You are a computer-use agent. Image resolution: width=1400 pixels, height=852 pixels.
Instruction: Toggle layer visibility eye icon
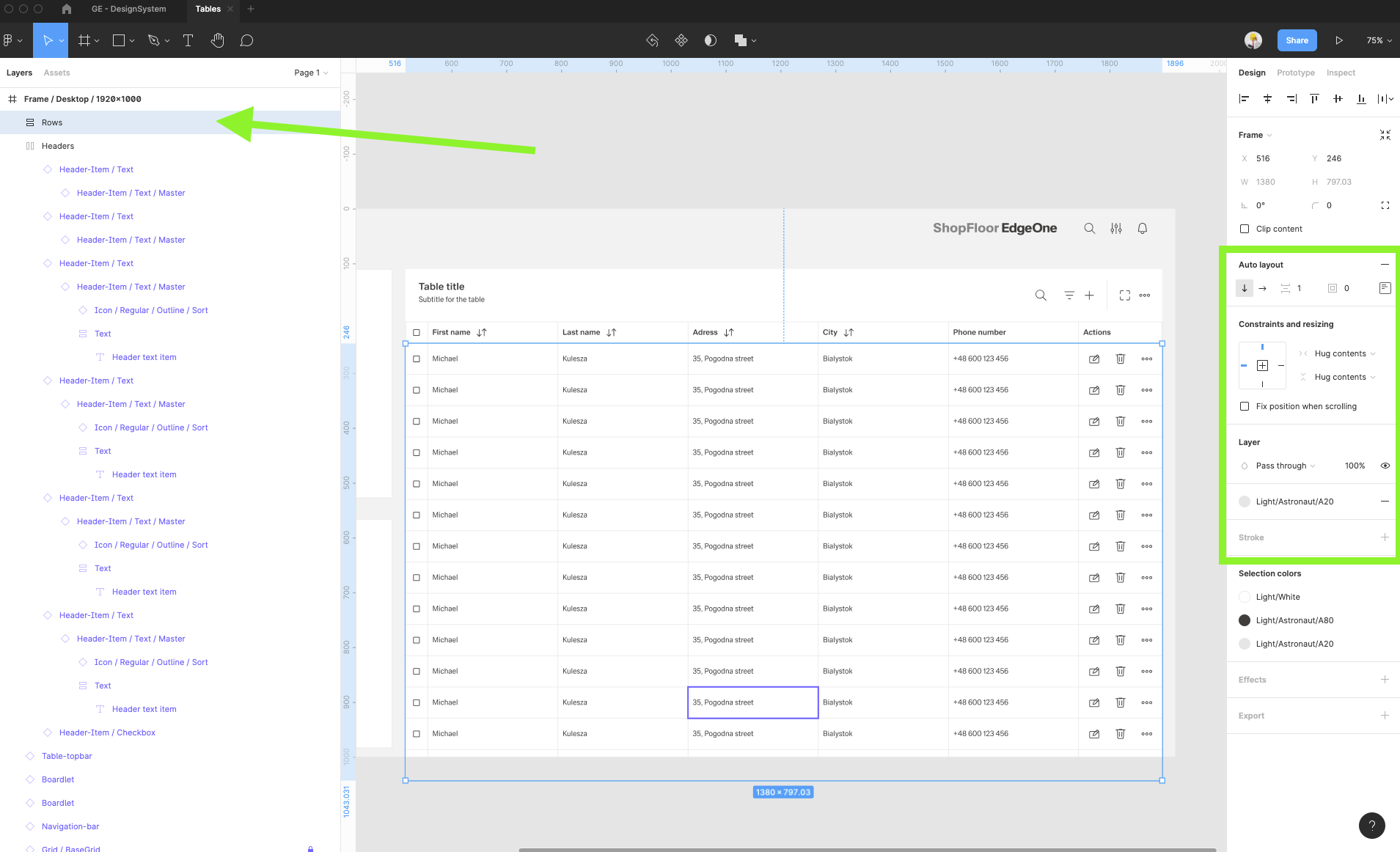[1385, 466]
